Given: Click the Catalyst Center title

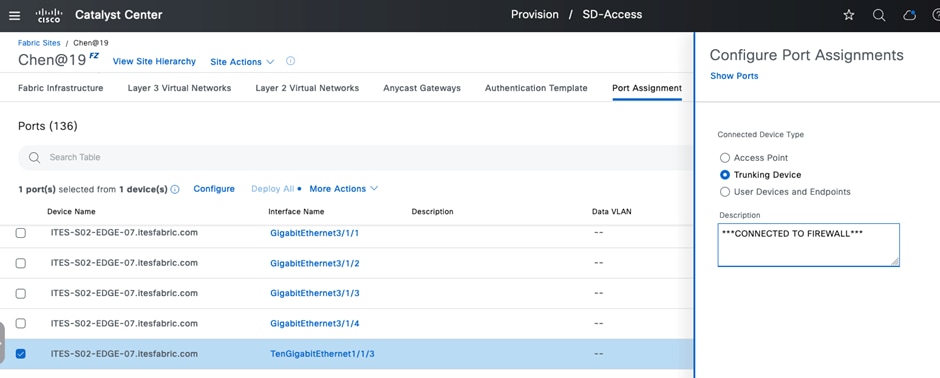Looking at the screenshot, I should click(119, 15).
